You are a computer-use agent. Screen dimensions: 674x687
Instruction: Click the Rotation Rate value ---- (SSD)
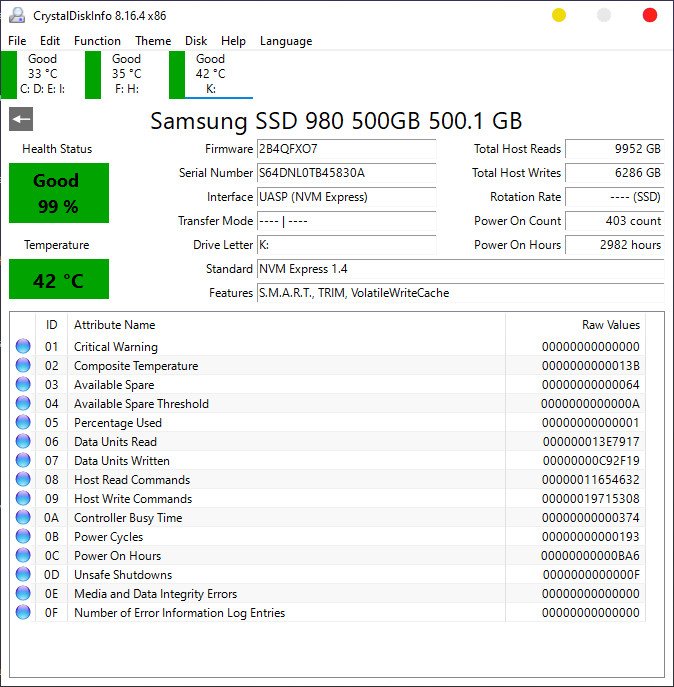coord(615,197)
